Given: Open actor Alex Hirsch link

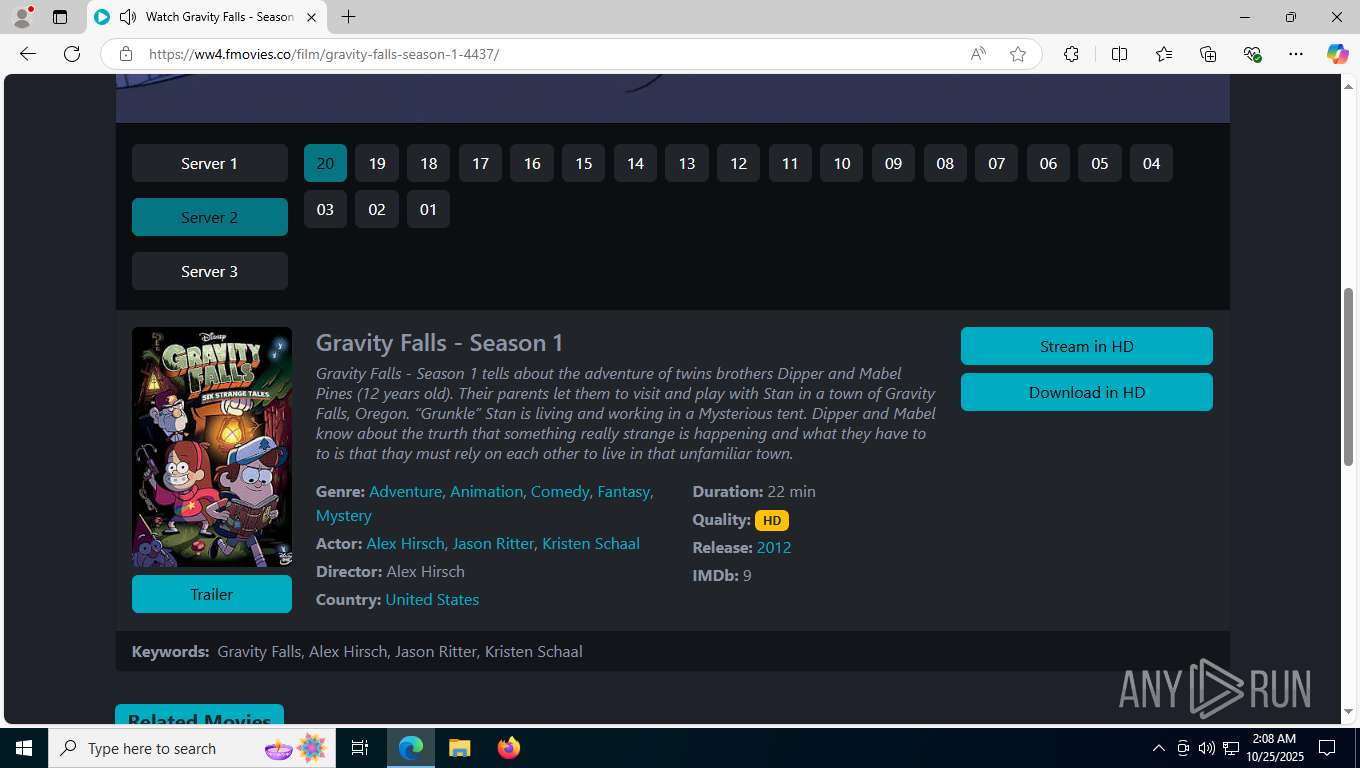Looking at the screenshot, I should pos(405,543).
